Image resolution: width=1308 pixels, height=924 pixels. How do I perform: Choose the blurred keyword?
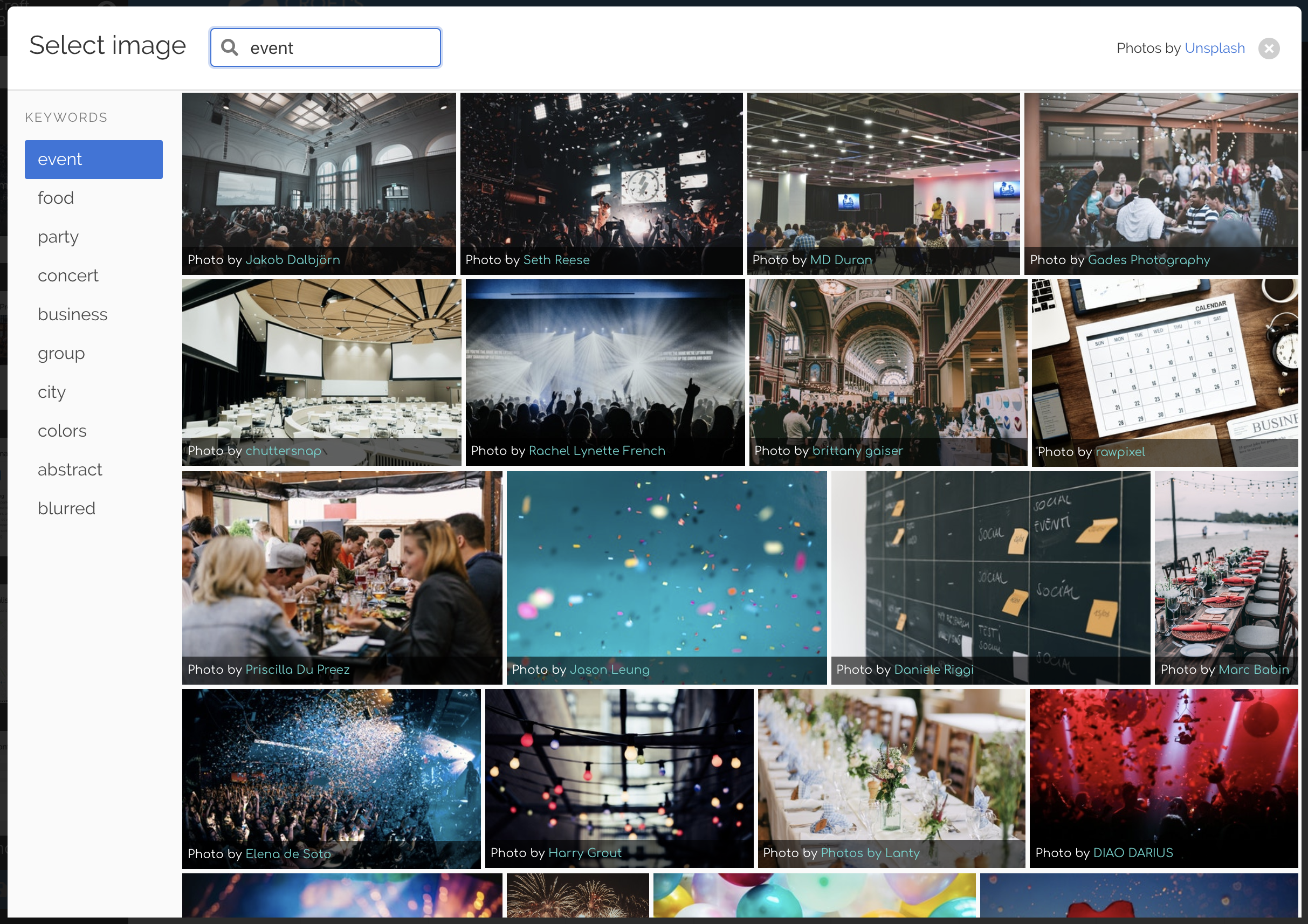coord(66,509)
